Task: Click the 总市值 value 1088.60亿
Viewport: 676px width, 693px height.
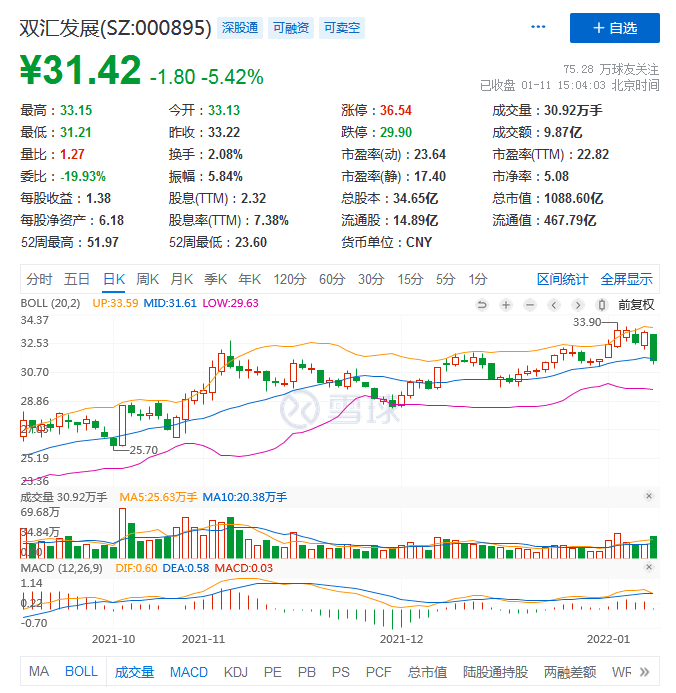Action: [x=573, y=198]
